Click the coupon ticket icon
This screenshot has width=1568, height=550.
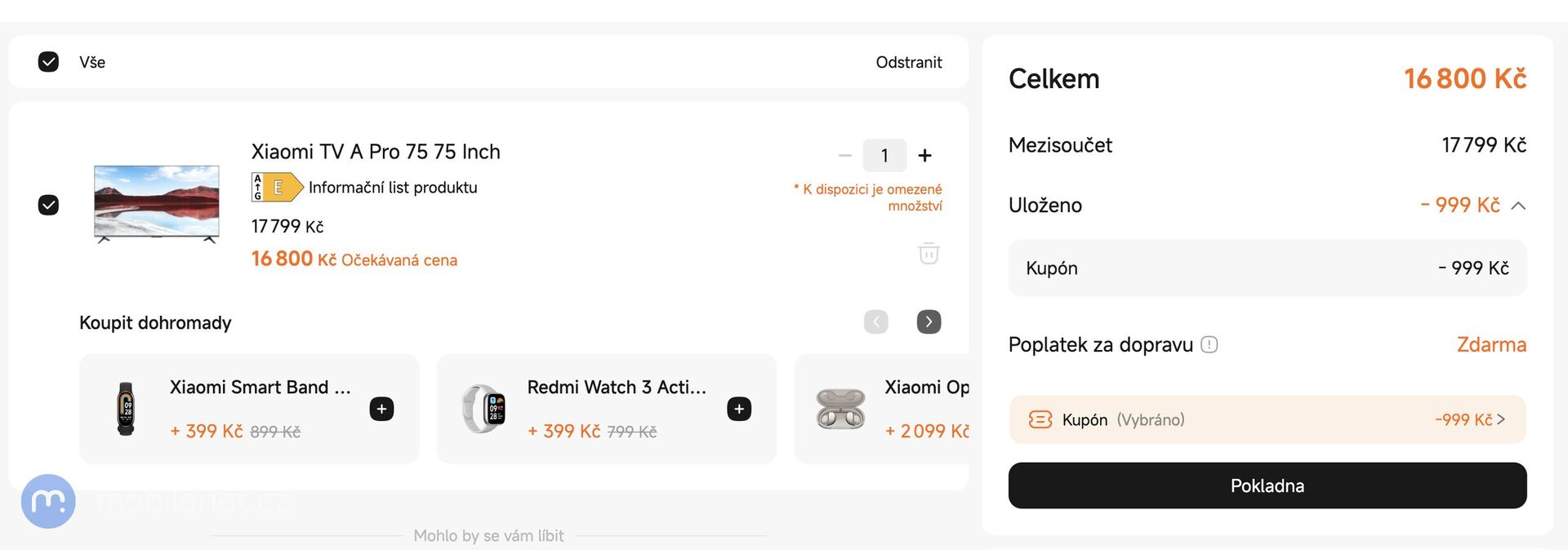(x=1040, y=420)
